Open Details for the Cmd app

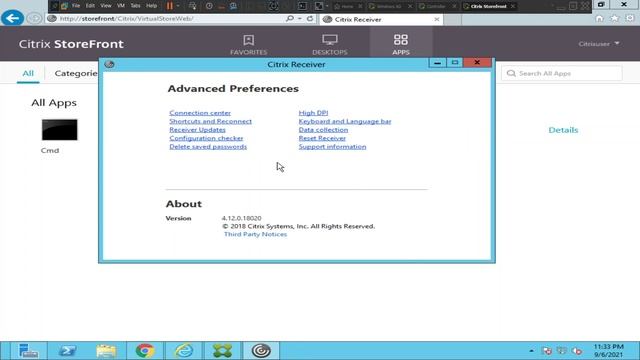pyautogui.click(x=563, y=130)
